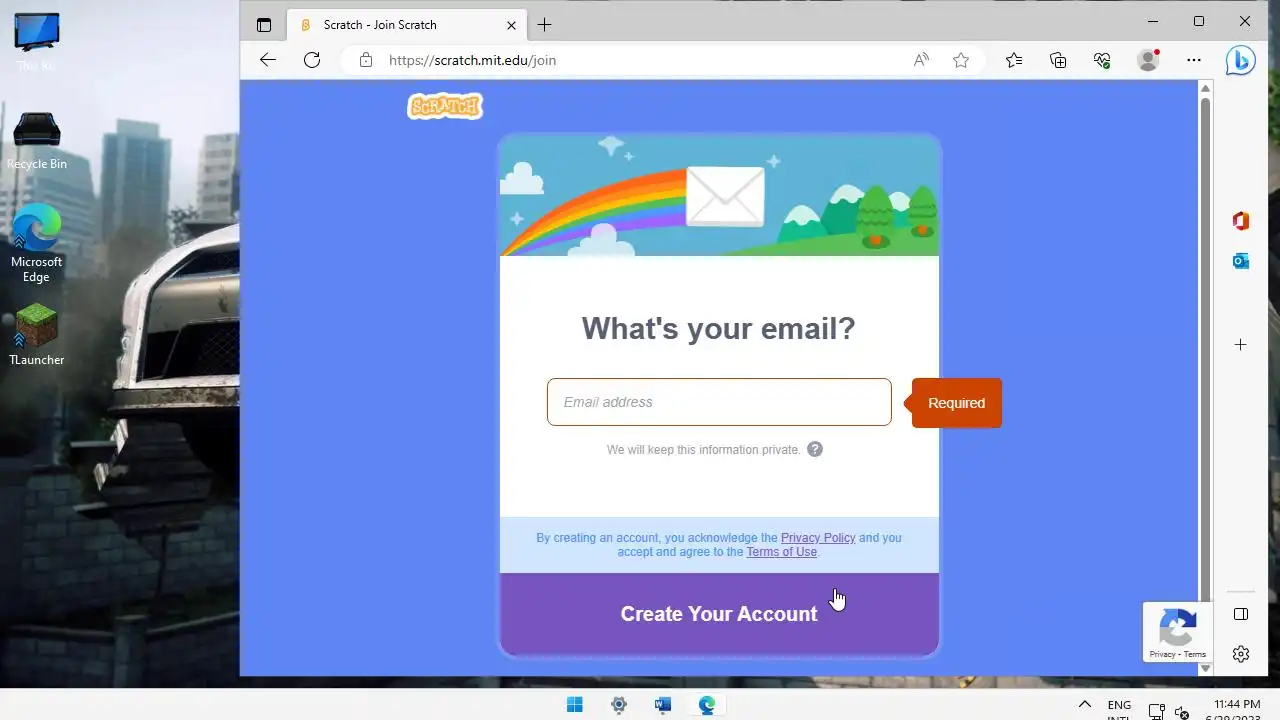Screen dimensions: 1280x720
Task: Open Microsoft 365 sidebar icon
Action: tap(1241, 221)
